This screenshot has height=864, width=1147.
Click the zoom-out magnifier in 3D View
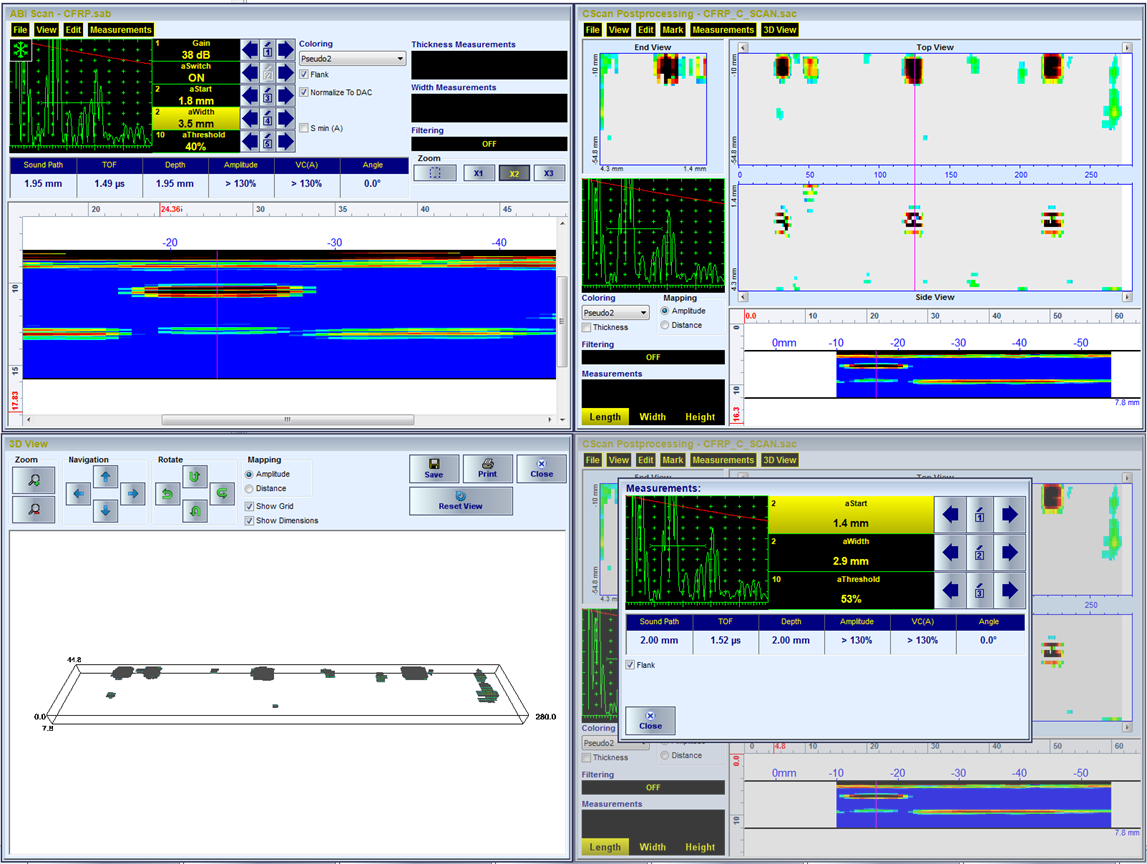tap(34, 508)
